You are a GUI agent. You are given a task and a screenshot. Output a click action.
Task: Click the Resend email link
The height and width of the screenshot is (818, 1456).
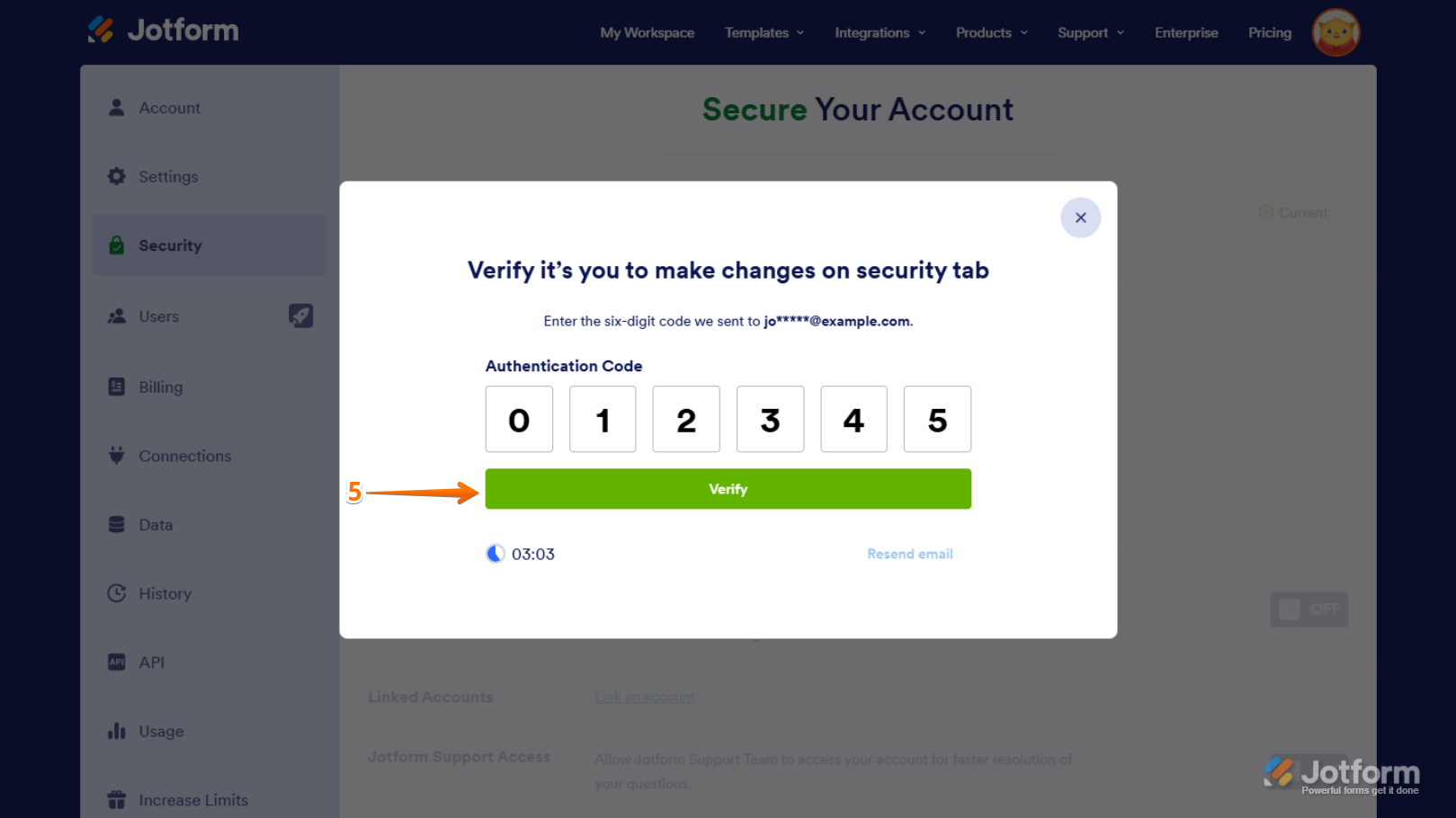pyautogui.click(x=909, y=554)
